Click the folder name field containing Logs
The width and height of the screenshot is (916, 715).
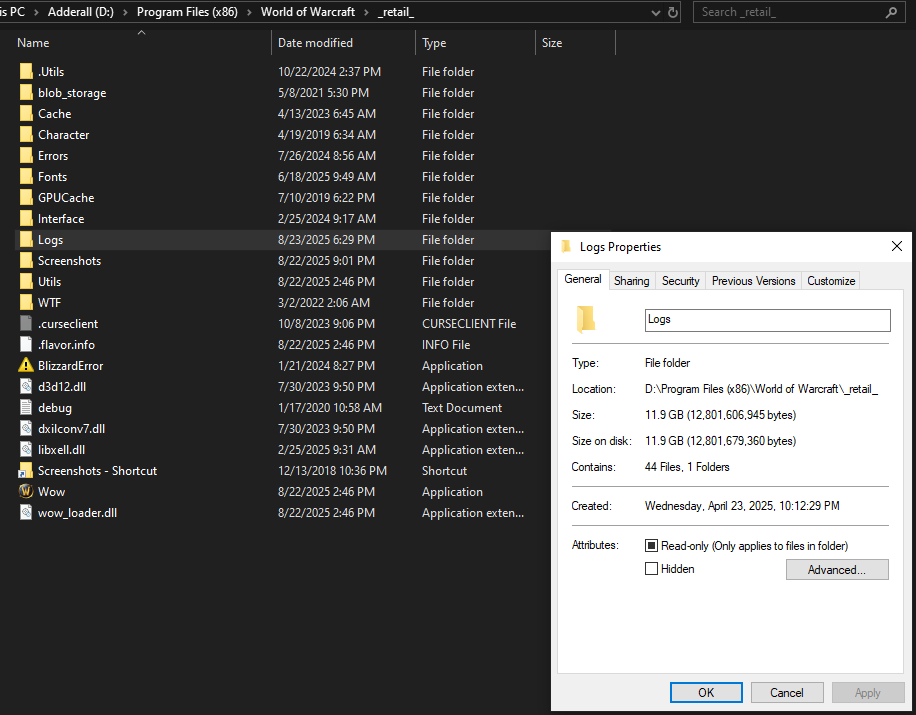click(x=768, y=320)
